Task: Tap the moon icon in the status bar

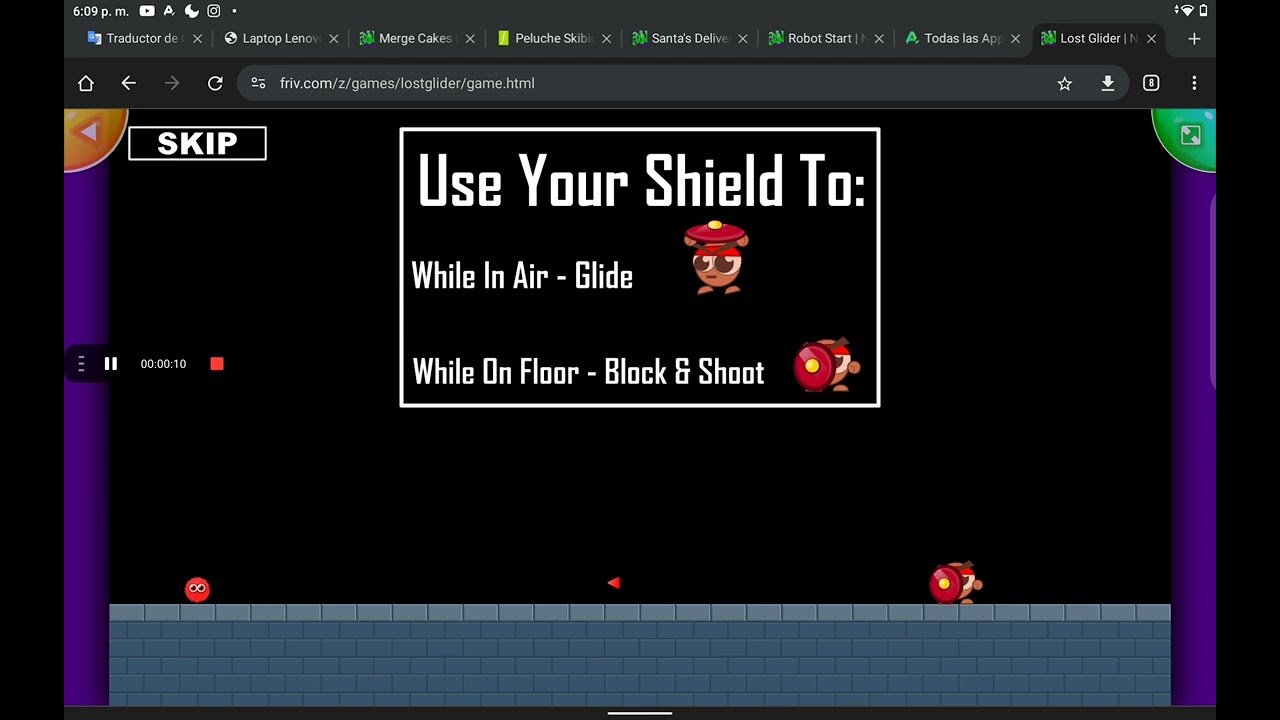Action: point(192,11)
